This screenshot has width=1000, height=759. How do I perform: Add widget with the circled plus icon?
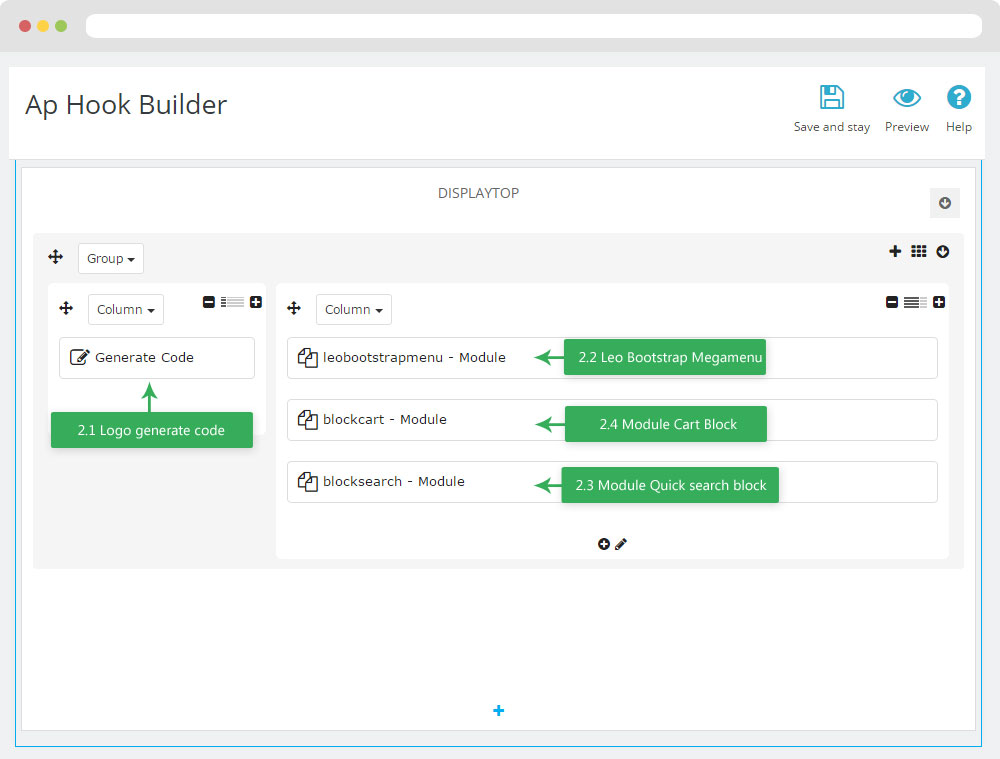click(603, 544)
